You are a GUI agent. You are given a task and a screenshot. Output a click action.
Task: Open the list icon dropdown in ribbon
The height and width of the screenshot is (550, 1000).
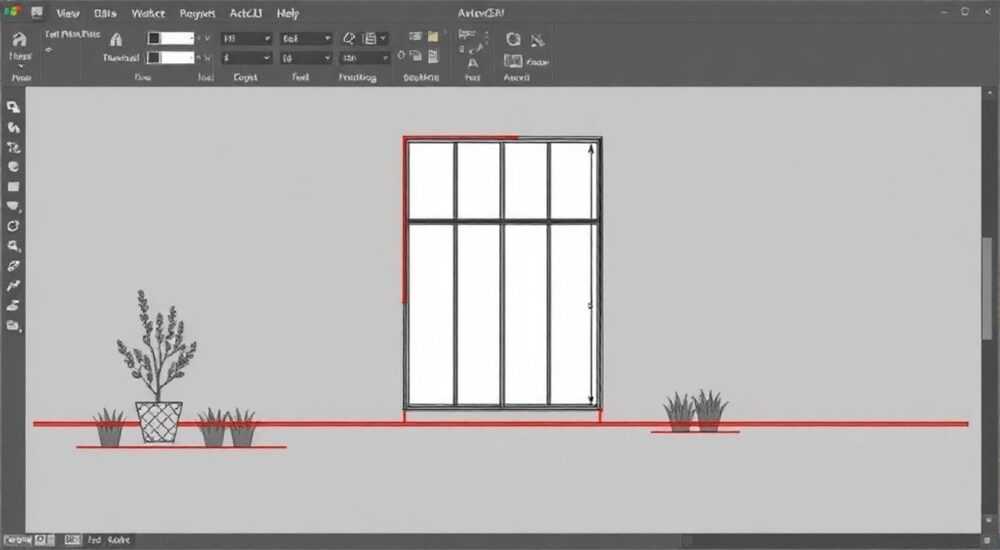374,38
